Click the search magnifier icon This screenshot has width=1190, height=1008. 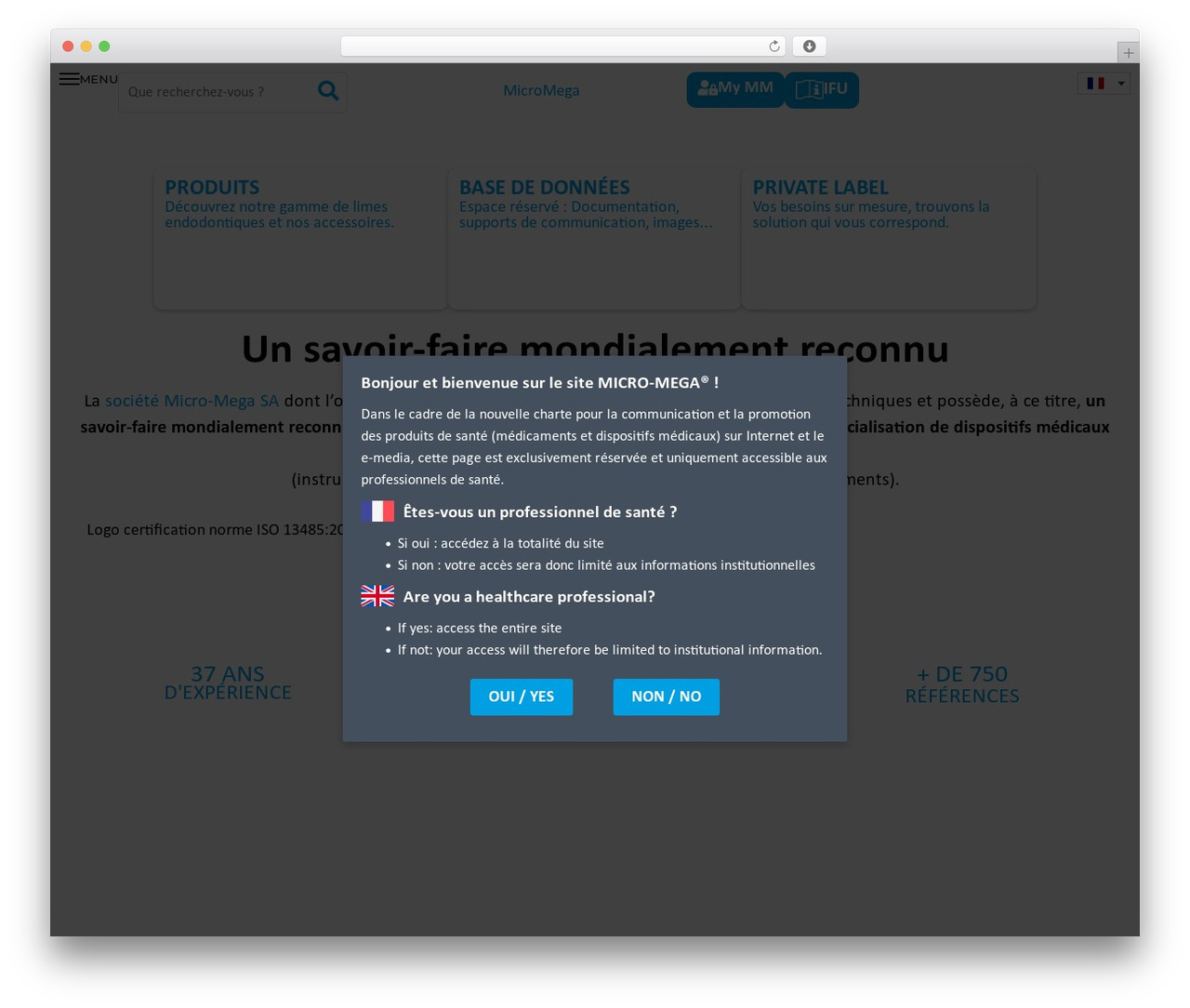pyautogui.click(x=328, y=90)
